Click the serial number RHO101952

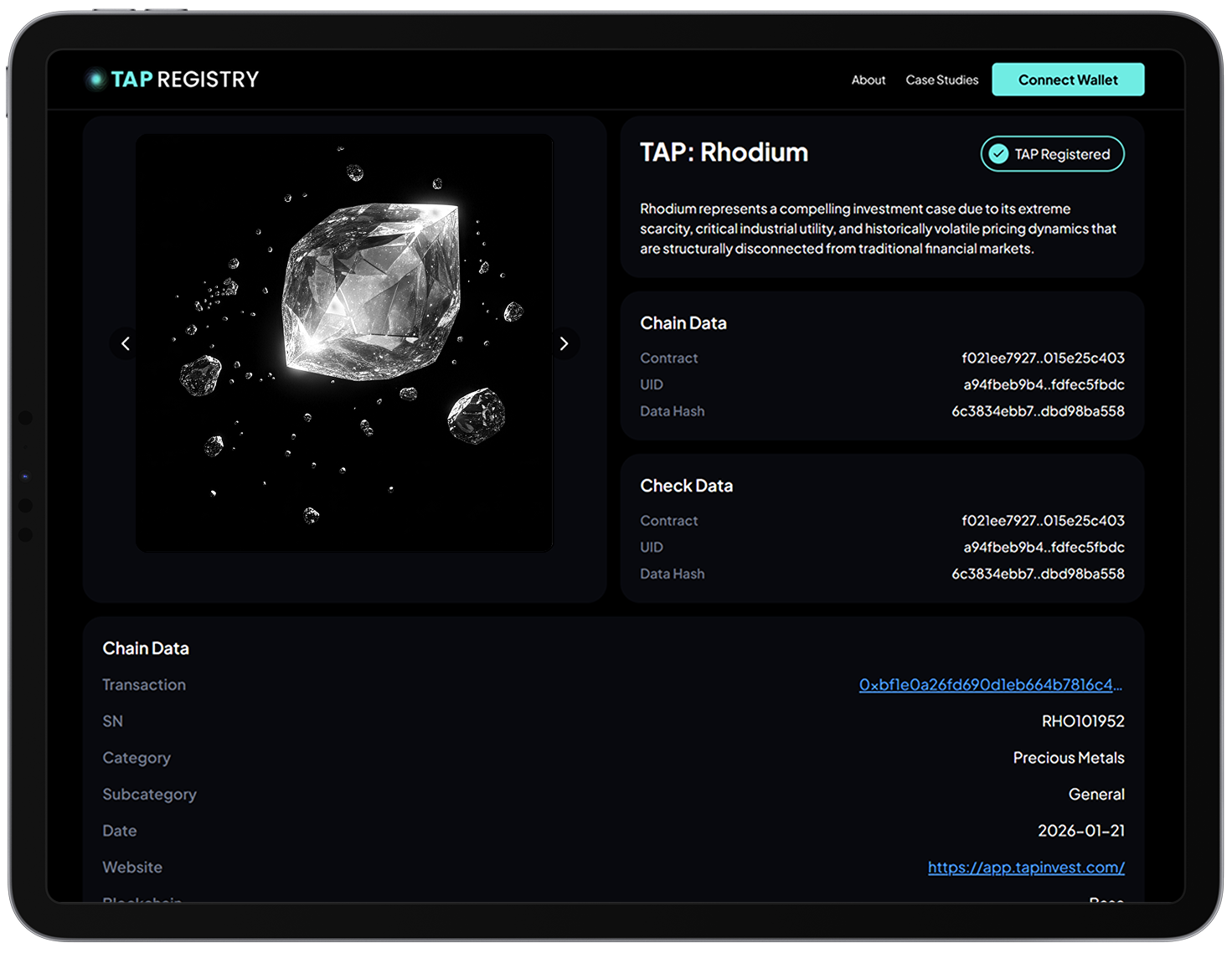(1083, 722)
